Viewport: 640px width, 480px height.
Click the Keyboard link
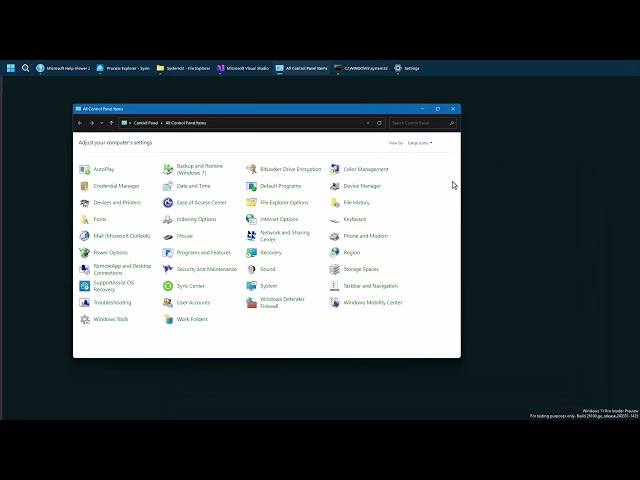coord(355,220)
